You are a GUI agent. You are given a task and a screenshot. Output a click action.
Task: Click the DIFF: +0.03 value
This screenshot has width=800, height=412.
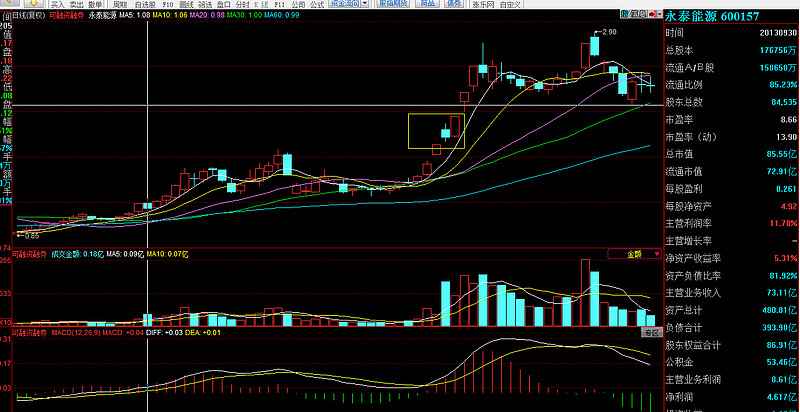point(163,332)
